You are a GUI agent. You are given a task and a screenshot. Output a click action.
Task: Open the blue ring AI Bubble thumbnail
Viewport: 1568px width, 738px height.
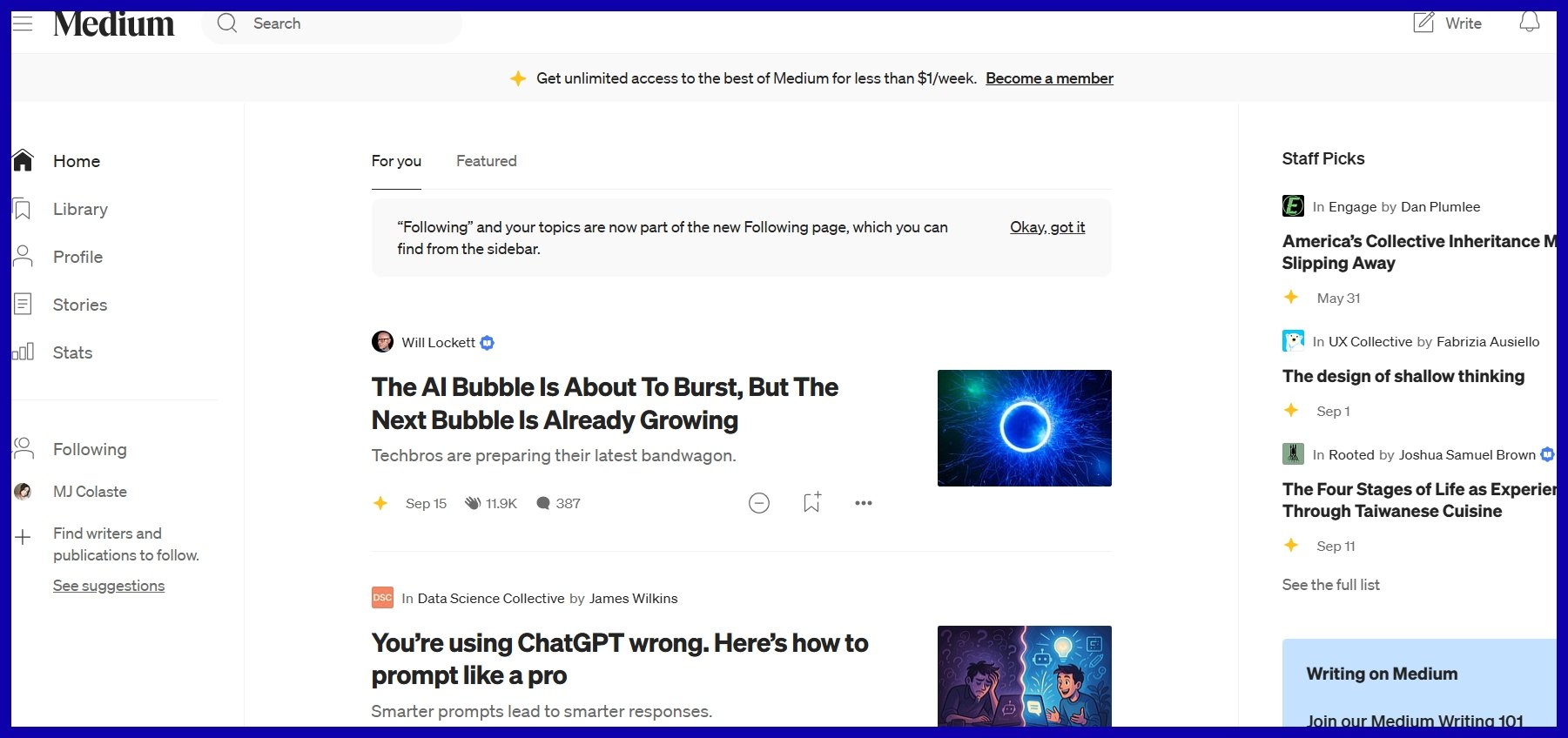pos(1024,428)
